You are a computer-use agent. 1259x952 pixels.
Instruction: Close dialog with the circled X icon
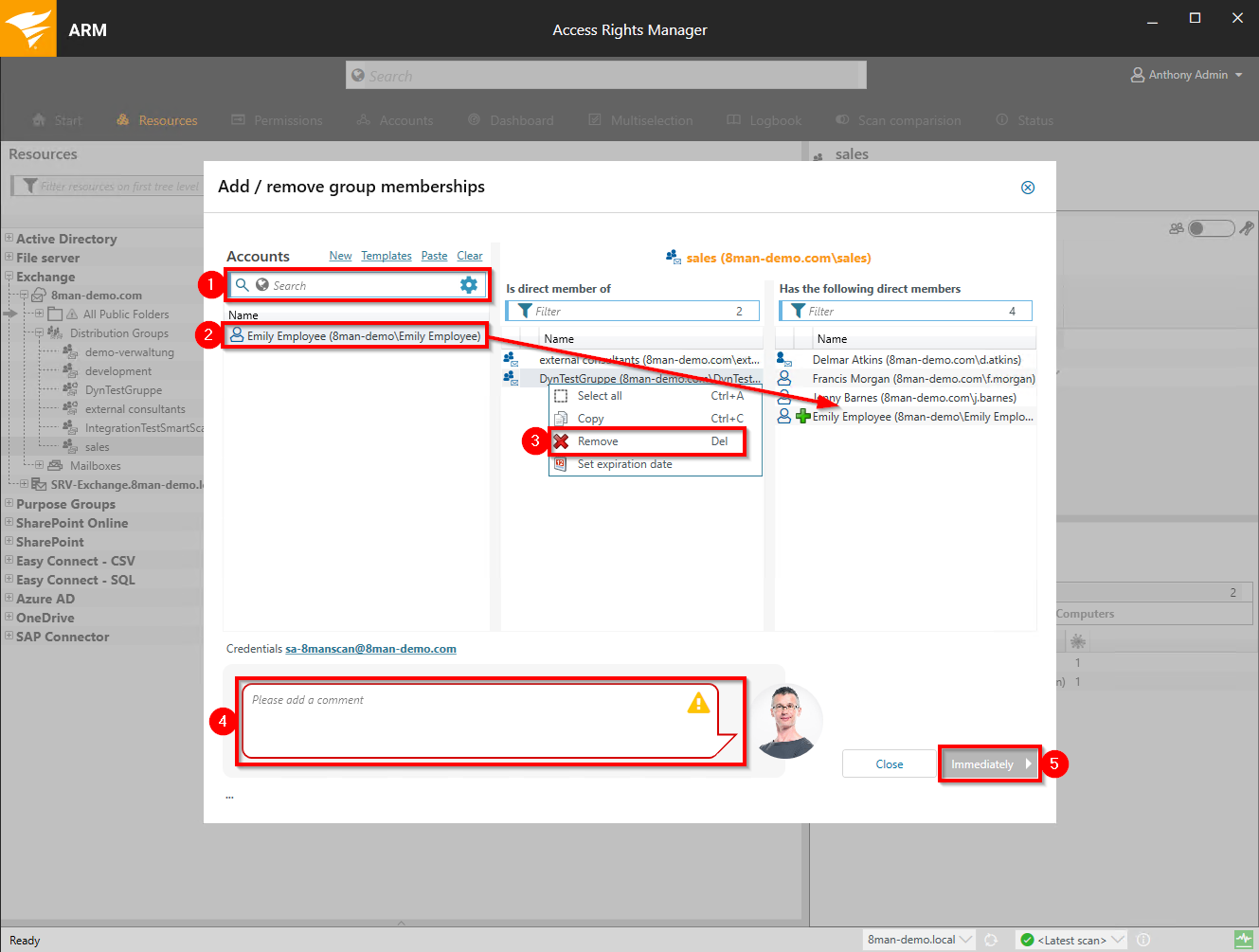(1028, 188)
